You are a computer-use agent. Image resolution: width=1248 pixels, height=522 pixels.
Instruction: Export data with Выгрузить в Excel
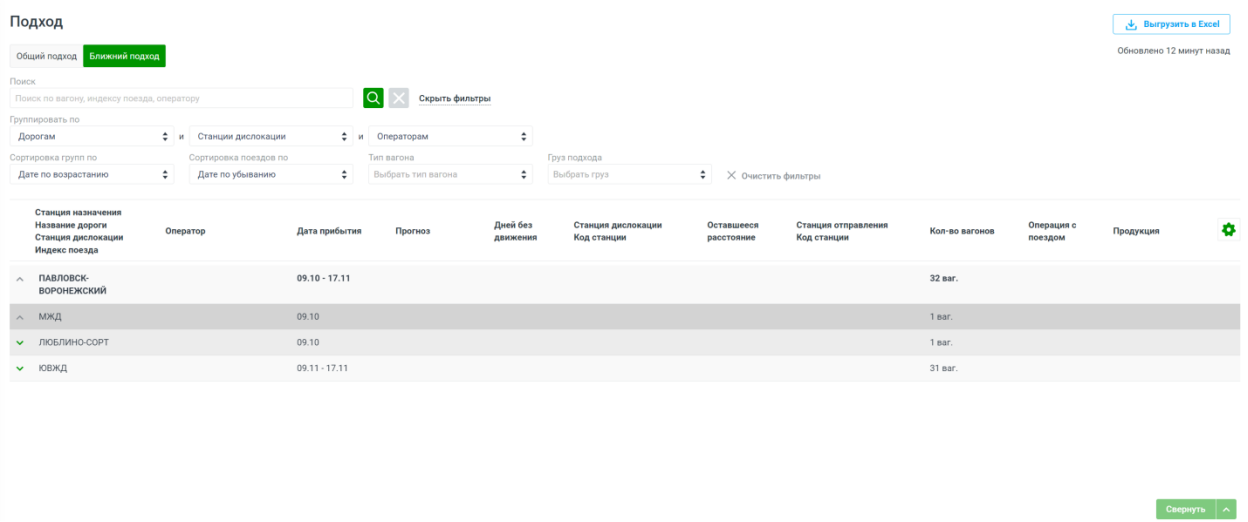tap(1171, 25)
